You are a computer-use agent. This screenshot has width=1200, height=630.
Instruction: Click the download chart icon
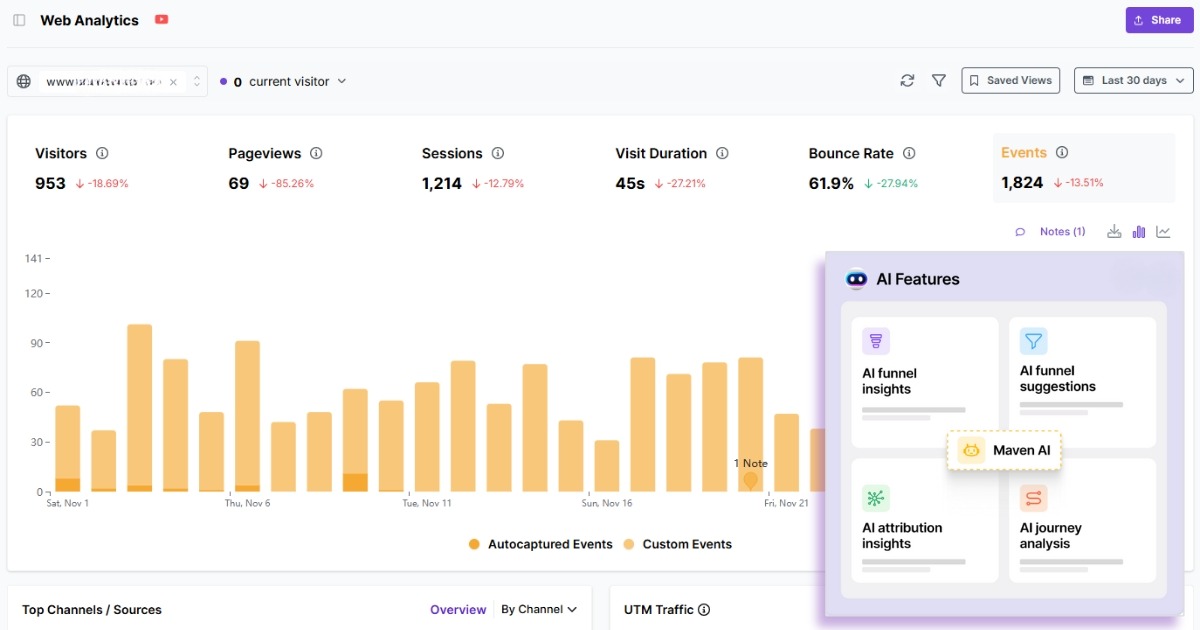[1114, 231]
